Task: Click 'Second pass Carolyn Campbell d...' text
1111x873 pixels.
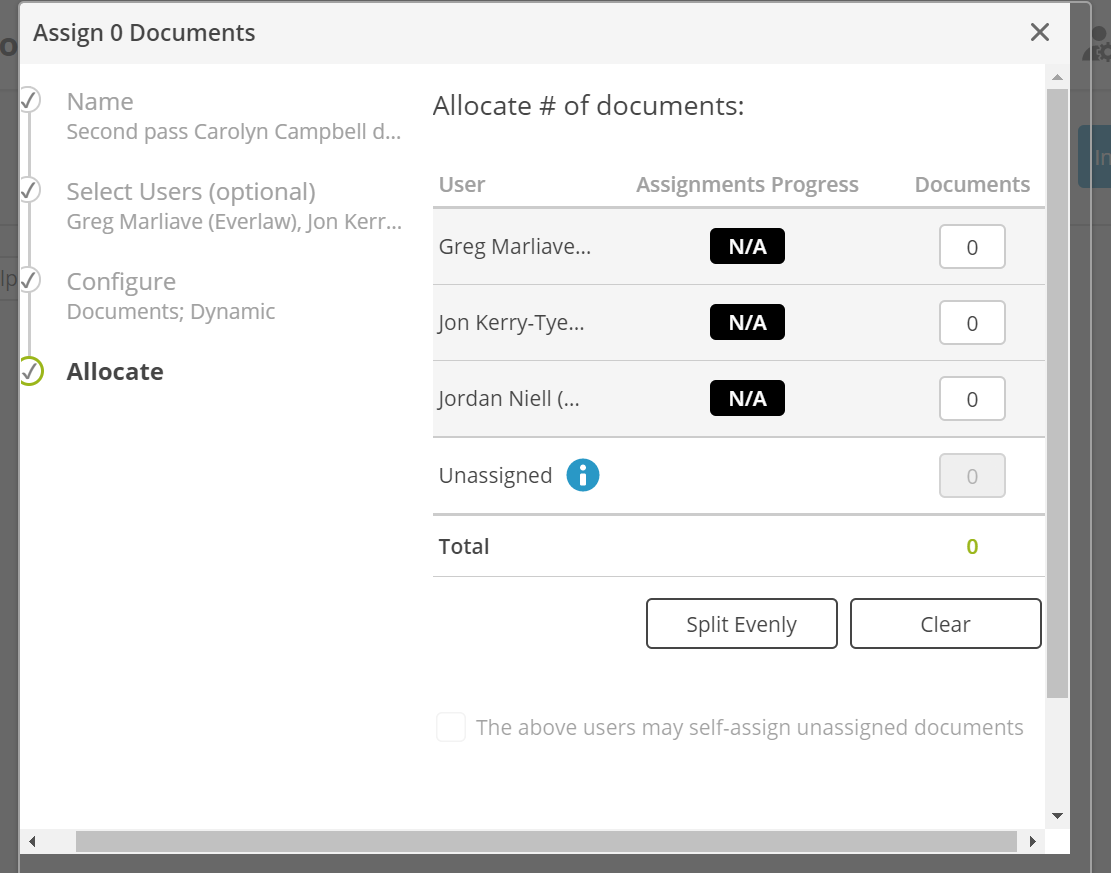Action: [x=234, y=132]
